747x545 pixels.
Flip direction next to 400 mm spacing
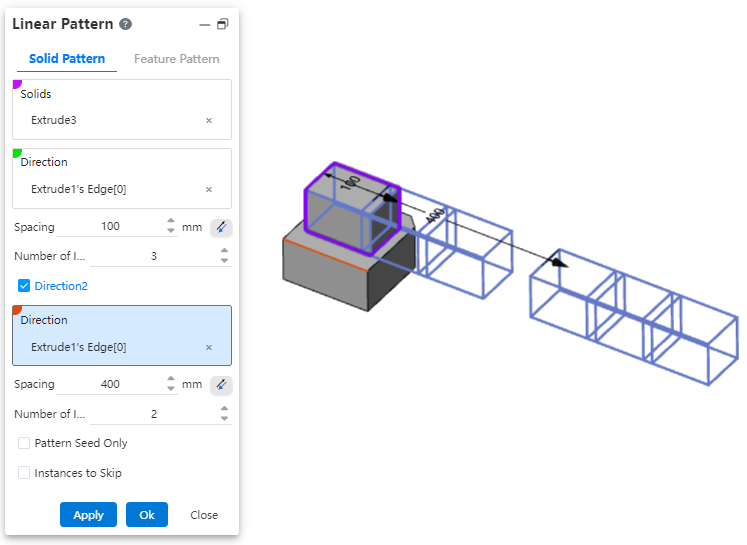click(x=221, y=385)
